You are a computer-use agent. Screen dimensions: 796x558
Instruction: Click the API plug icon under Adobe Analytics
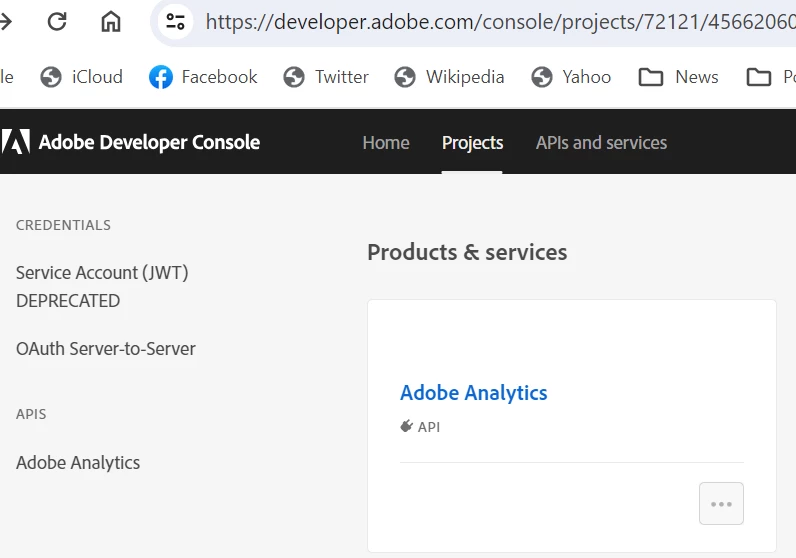coord(406,426)
